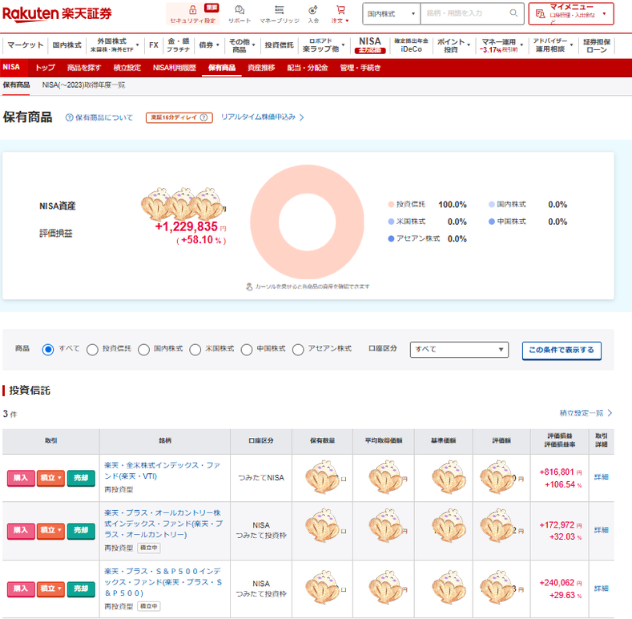Switch to the 商品を探す tab

[84, 68]
